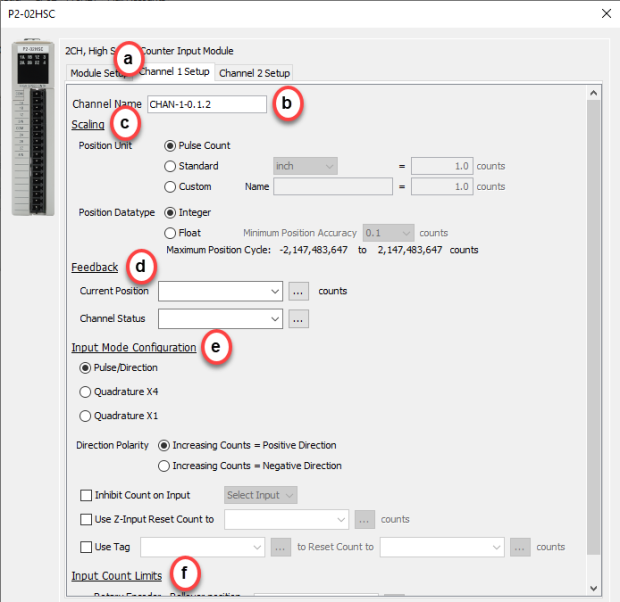This screenshot has width=620, height=602.
Task: Expand the Channel Status dropdown
Action: pos(275,319)
